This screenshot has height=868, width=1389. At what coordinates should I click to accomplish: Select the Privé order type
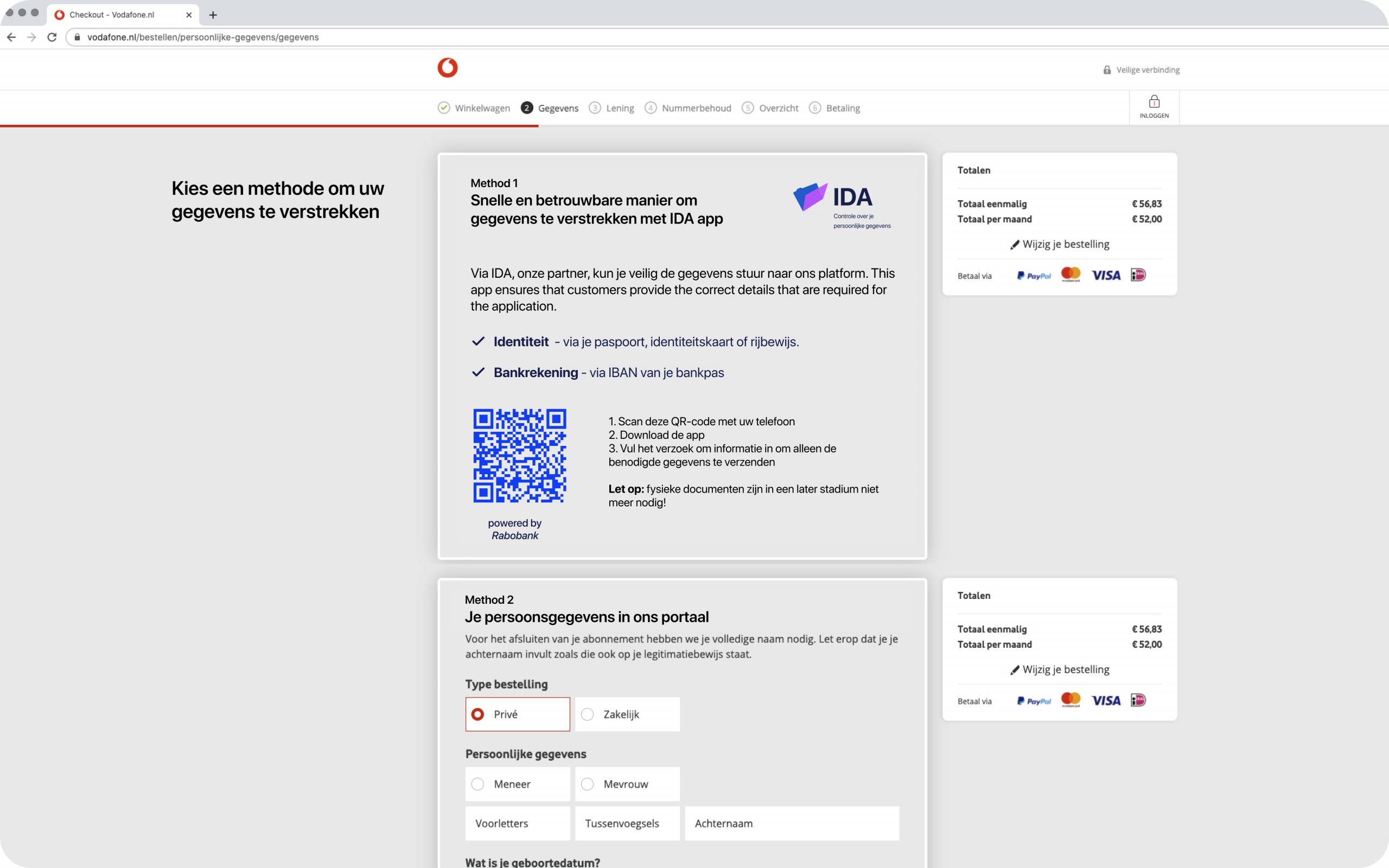518,714
